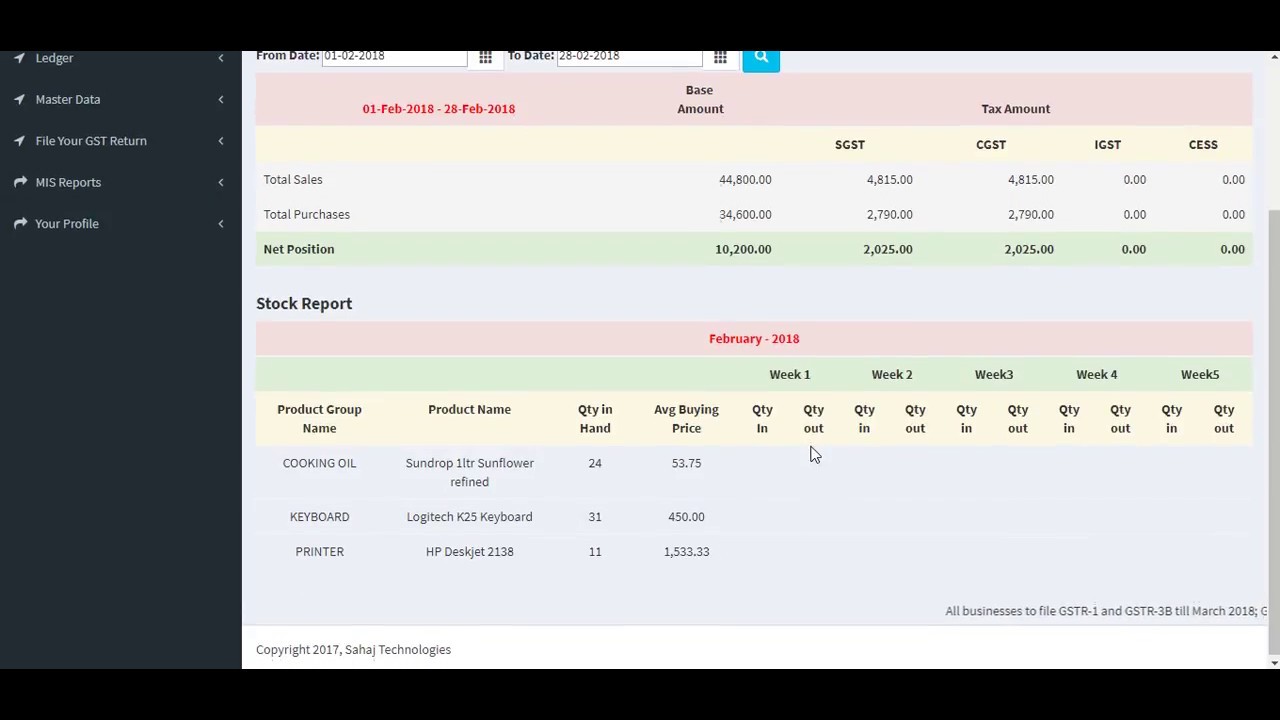Click the Total Purchases row label

pos(307,214)
